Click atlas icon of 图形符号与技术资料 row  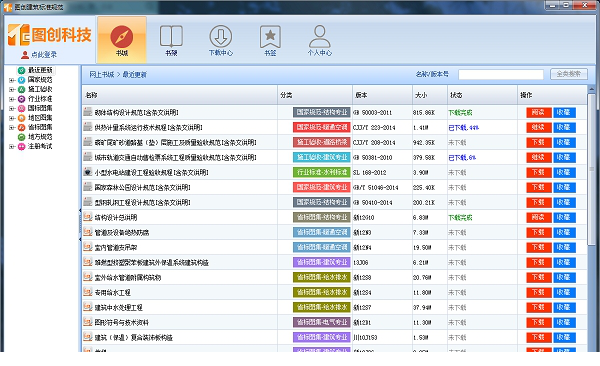[88, 322]
